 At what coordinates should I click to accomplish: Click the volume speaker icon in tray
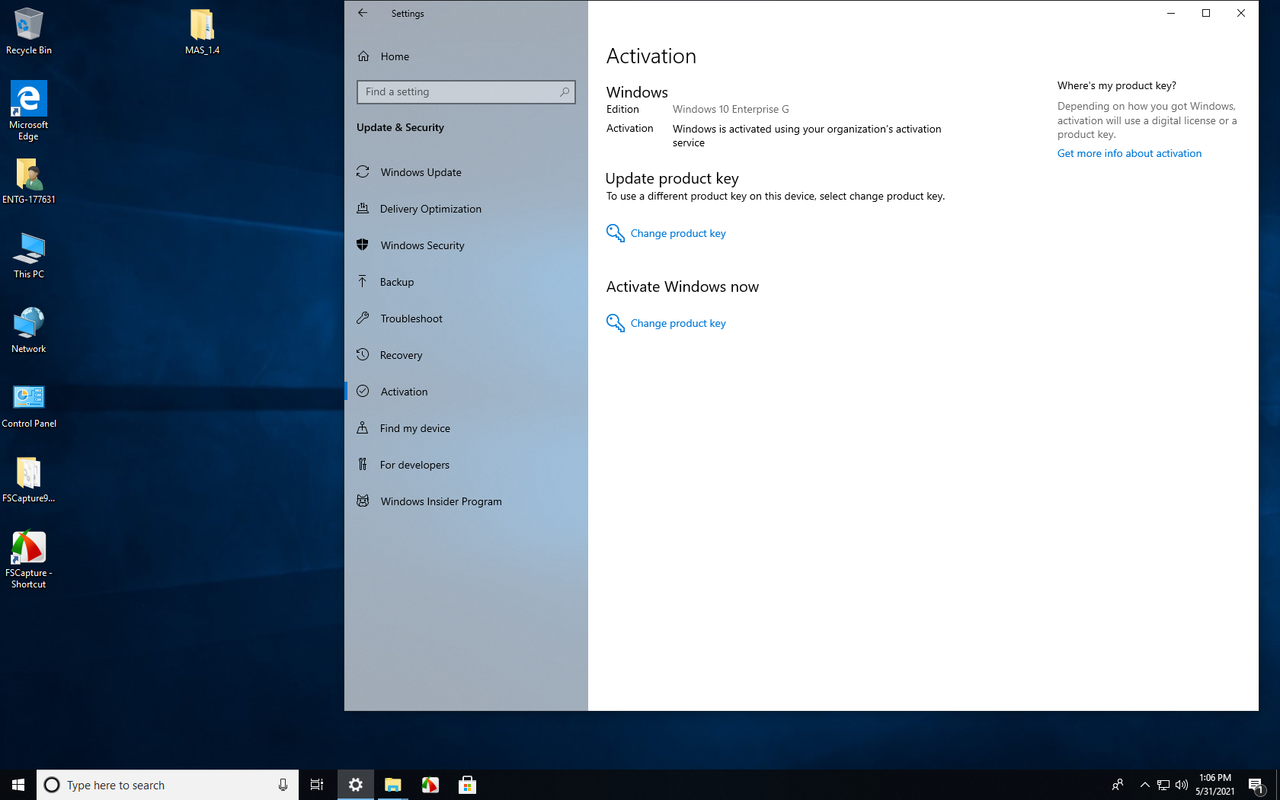click(1182, 785)
